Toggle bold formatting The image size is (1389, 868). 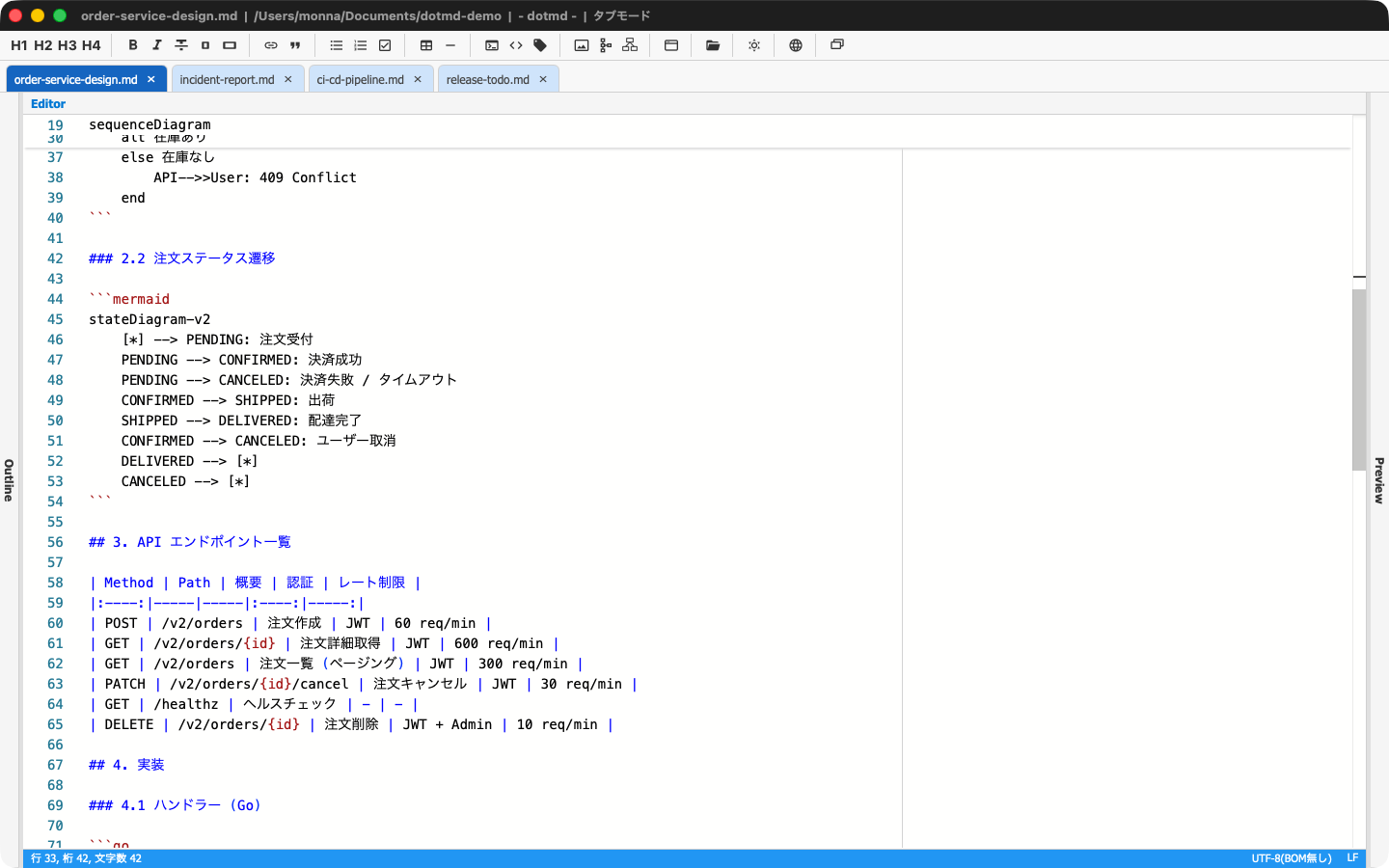click(133, 45)
